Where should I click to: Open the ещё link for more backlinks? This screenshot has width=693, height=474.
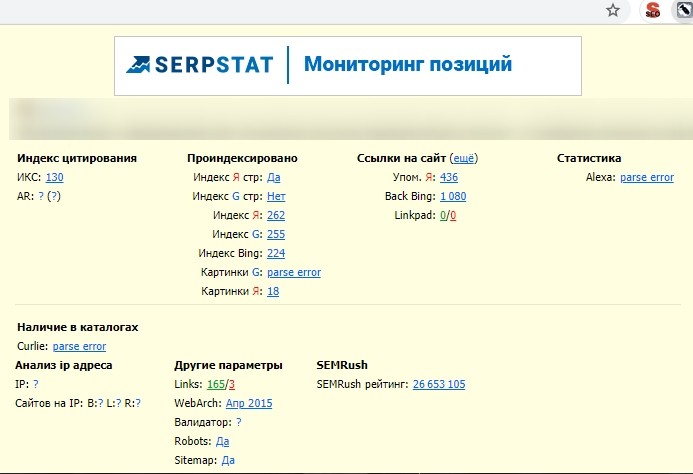click(464, 158)
